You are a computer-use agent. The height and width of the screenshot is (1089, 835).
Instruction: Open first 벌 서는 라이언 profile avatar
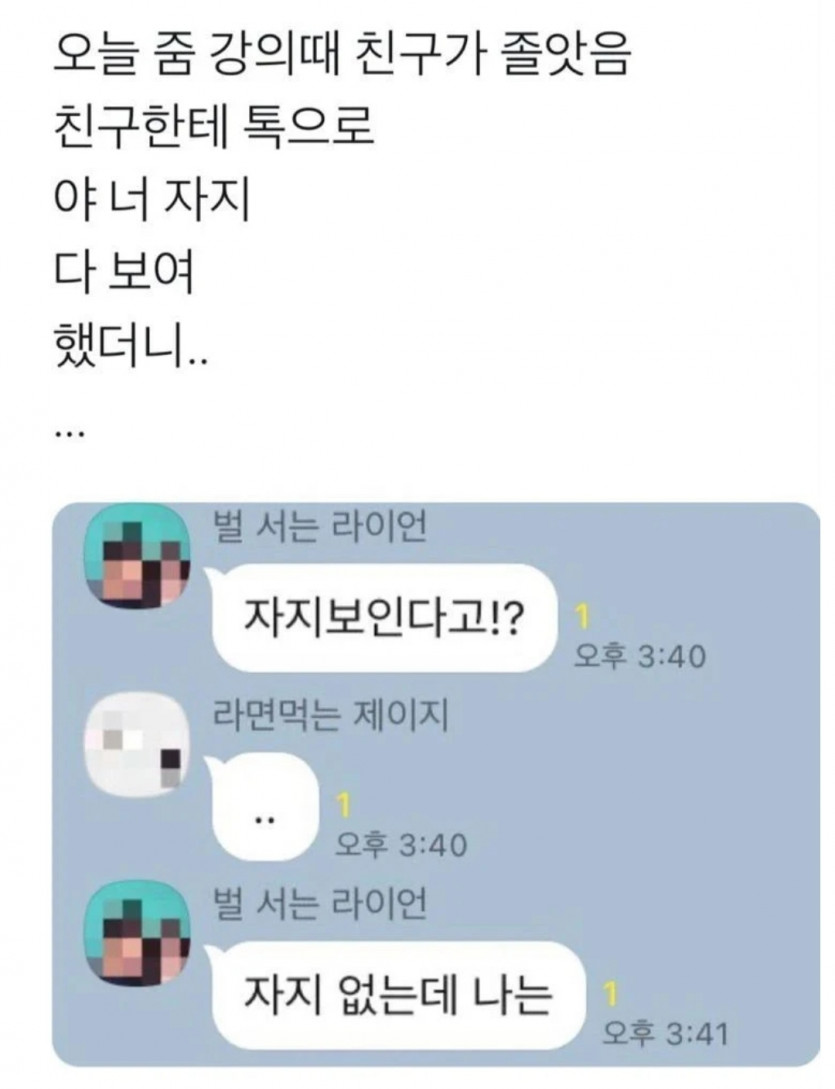point(138,555)
